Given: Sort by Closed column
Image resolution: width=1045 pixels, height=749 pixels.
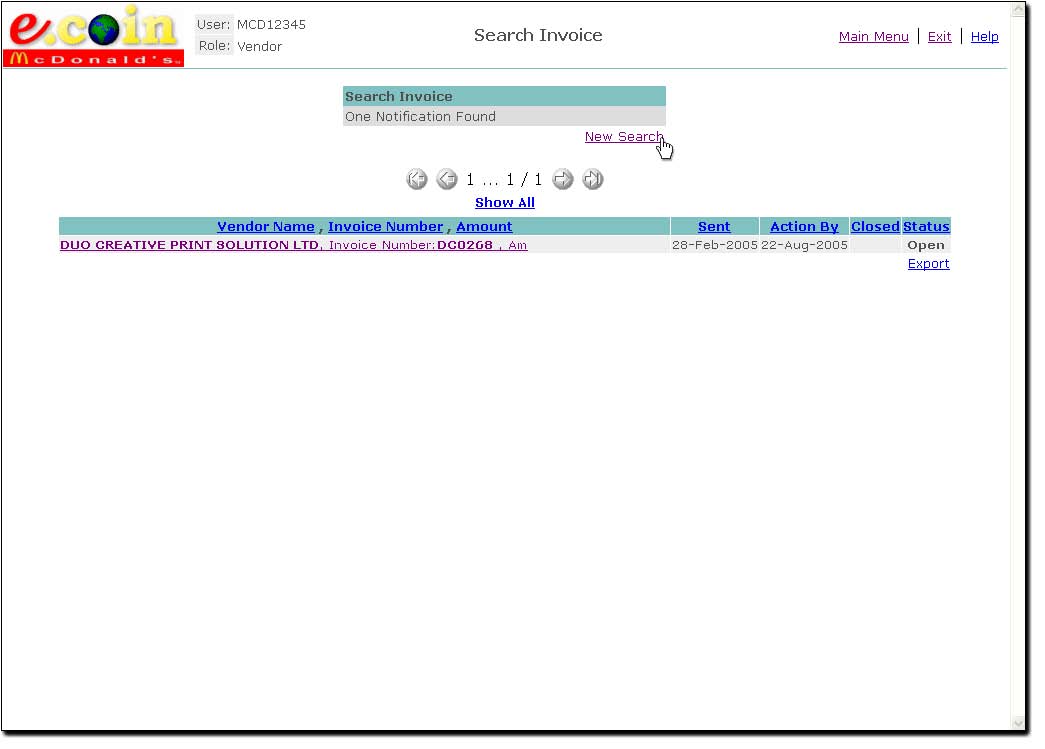Looking at the screenshot, I should [875, 227].
